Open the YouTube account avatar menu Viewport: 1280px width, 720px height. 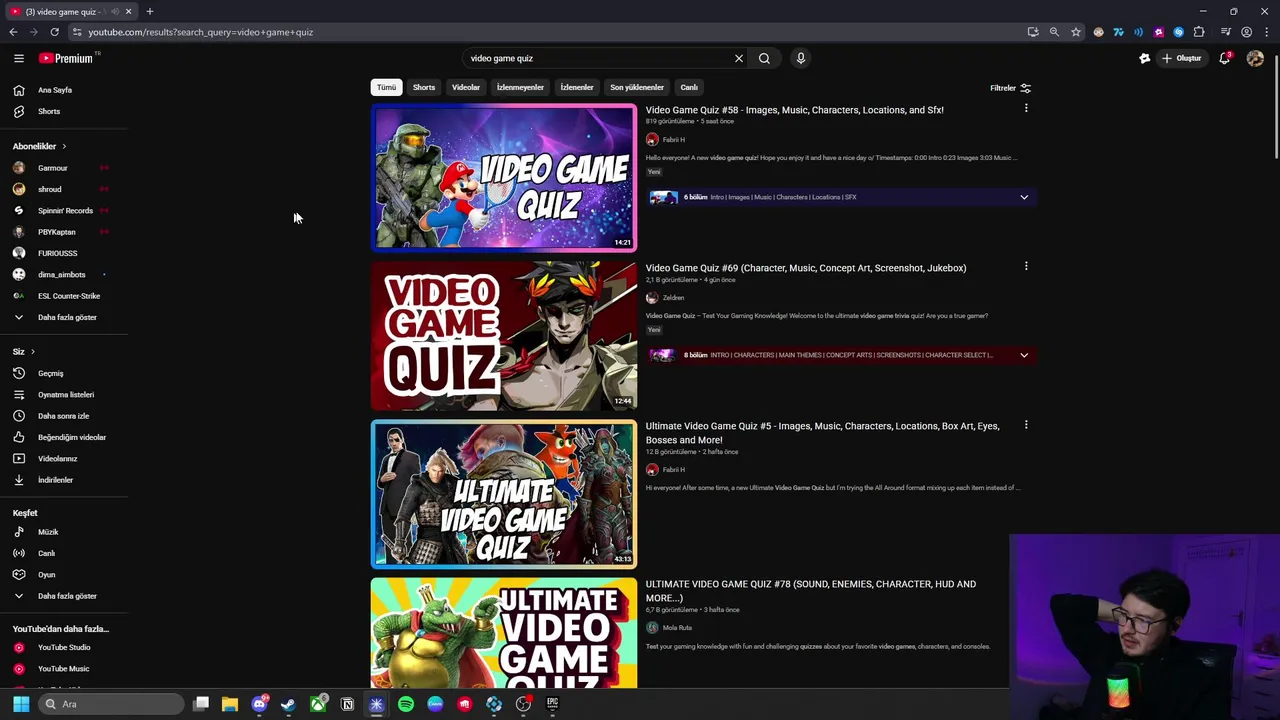(1255, 58)
